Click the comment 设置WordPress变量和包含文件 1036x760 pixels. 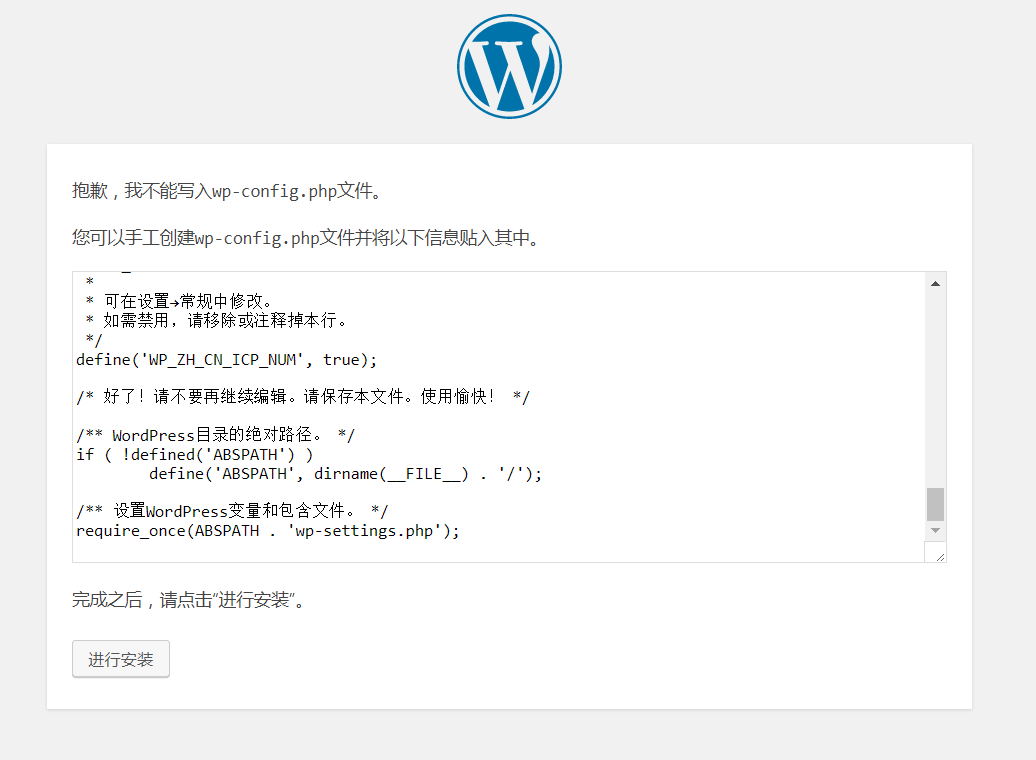[x=232, y=511]
